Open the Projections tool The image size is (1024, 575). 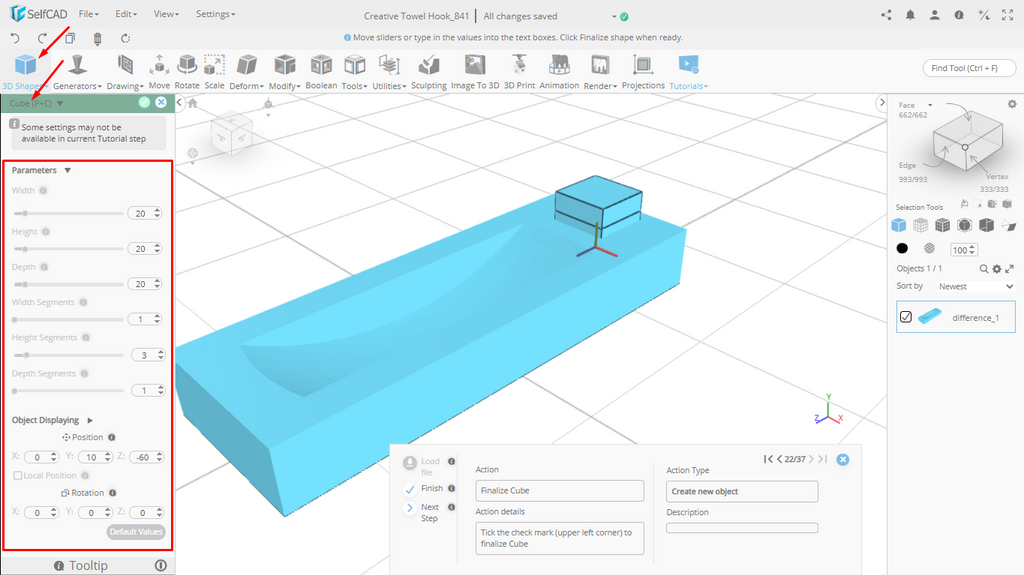point(643,72)
